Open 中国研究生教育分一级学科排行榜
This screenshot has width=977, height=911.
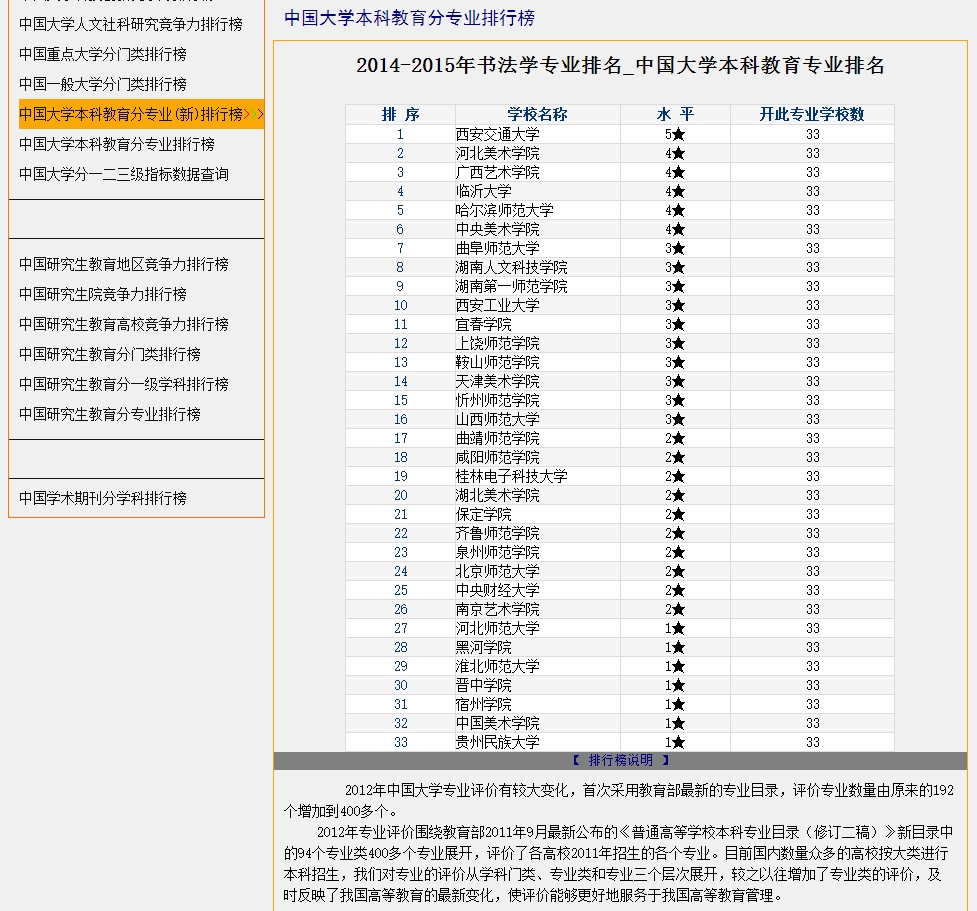pos(123,384)
